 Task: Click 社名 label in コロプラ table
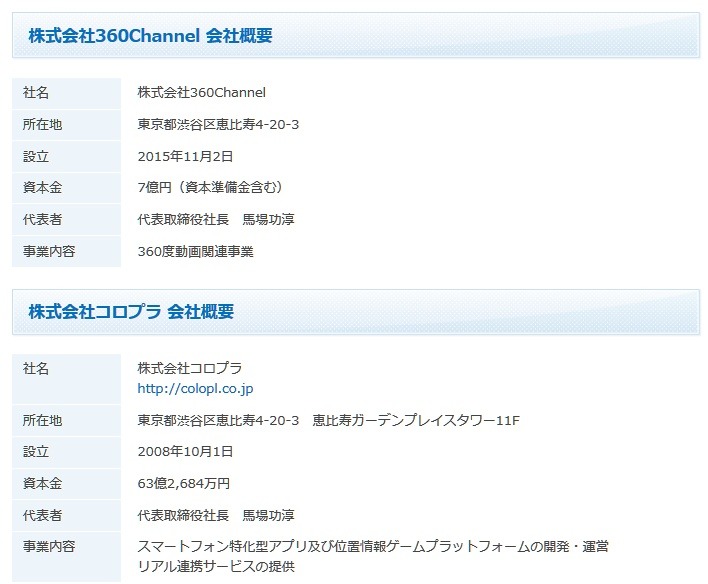(x=36, y=369)
